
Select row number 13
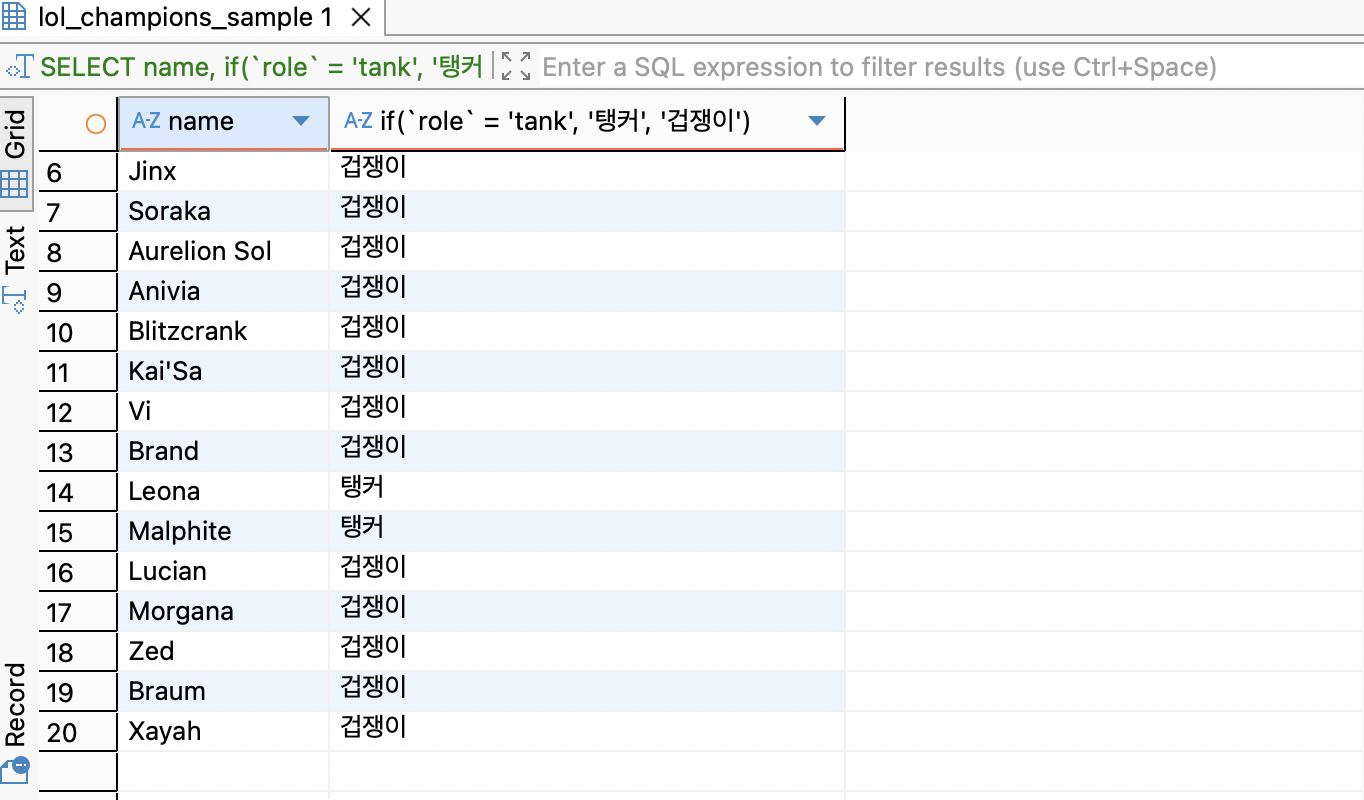click(x=78, y=452)
